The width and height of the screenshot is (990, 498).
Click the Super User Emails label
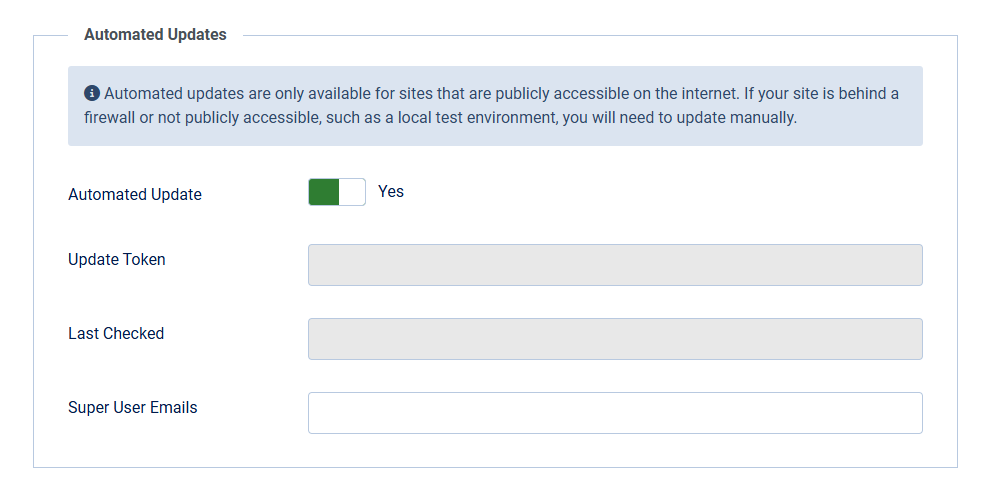point(133,407)
